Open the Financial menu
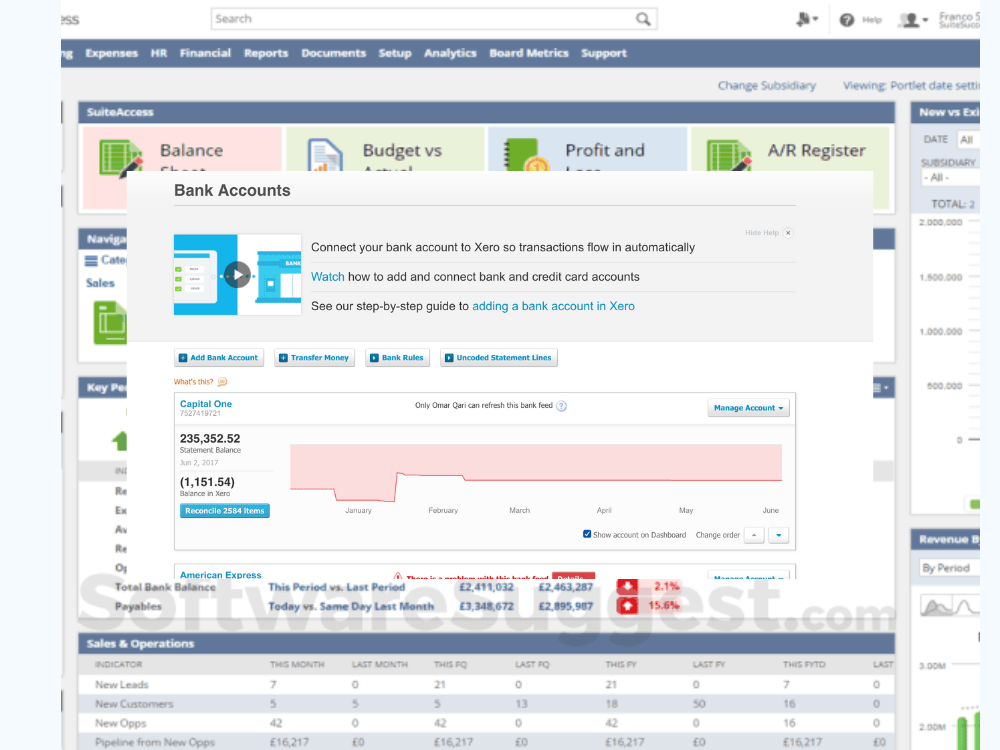This screenshot has width=1000, height=750. (205, 53)
